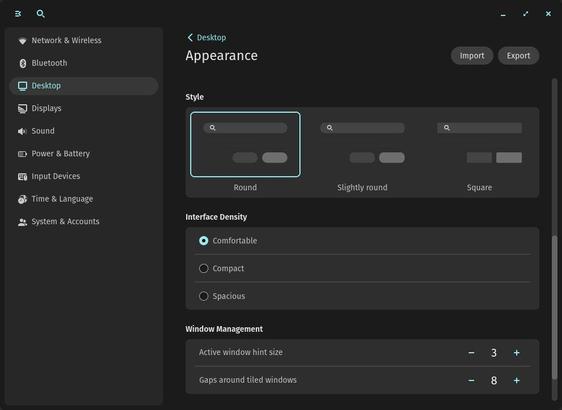This screenshot has height=410, width=562.
Task: Click the Desktop monitor icon
Action: 22,86
